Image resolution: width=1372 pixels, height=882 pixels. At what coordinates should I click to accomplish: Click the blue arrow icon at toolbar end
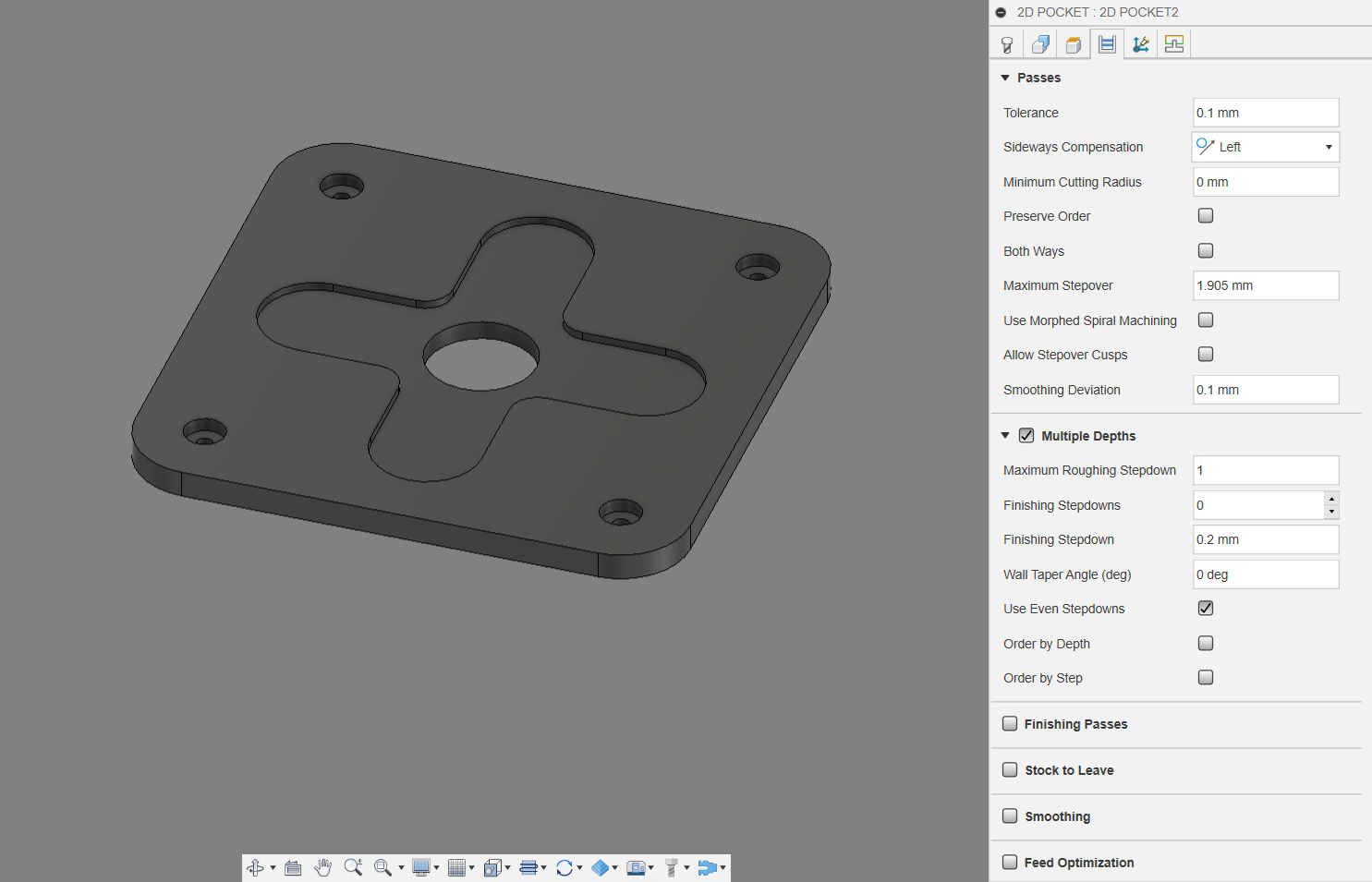pos(707,867)
